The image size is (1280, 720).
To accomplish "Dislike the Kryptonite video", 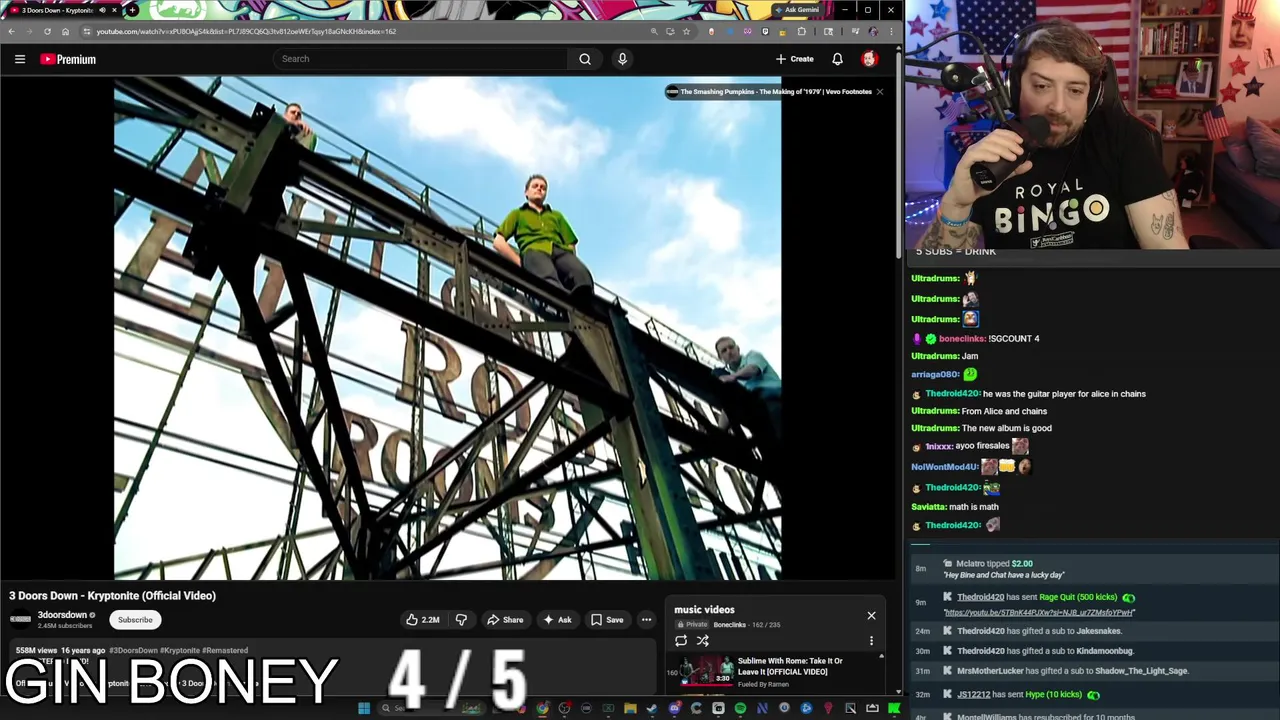I will (x=461, y=620).
